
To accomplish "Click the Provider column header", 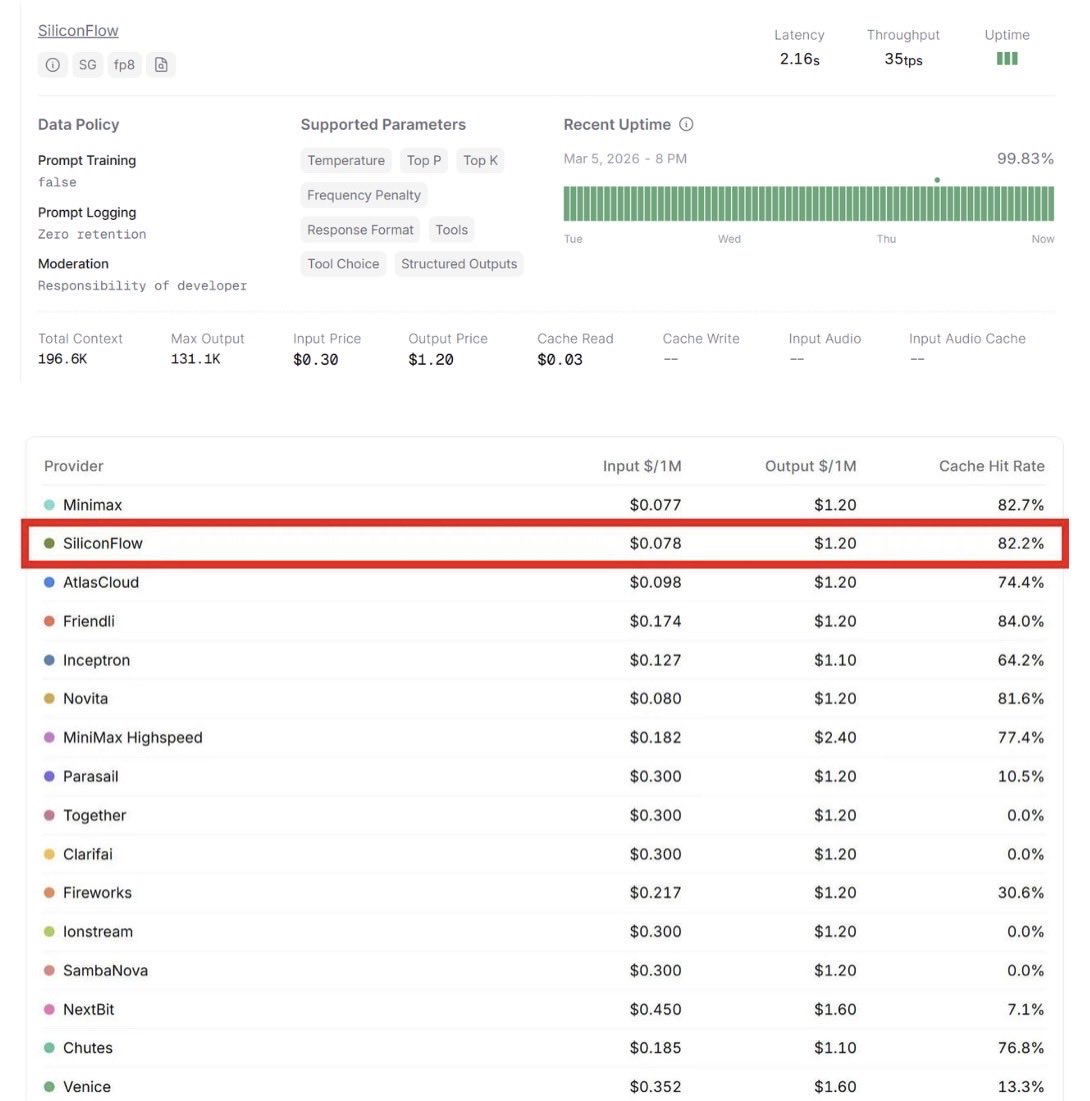I will click(x=74, y=466).
